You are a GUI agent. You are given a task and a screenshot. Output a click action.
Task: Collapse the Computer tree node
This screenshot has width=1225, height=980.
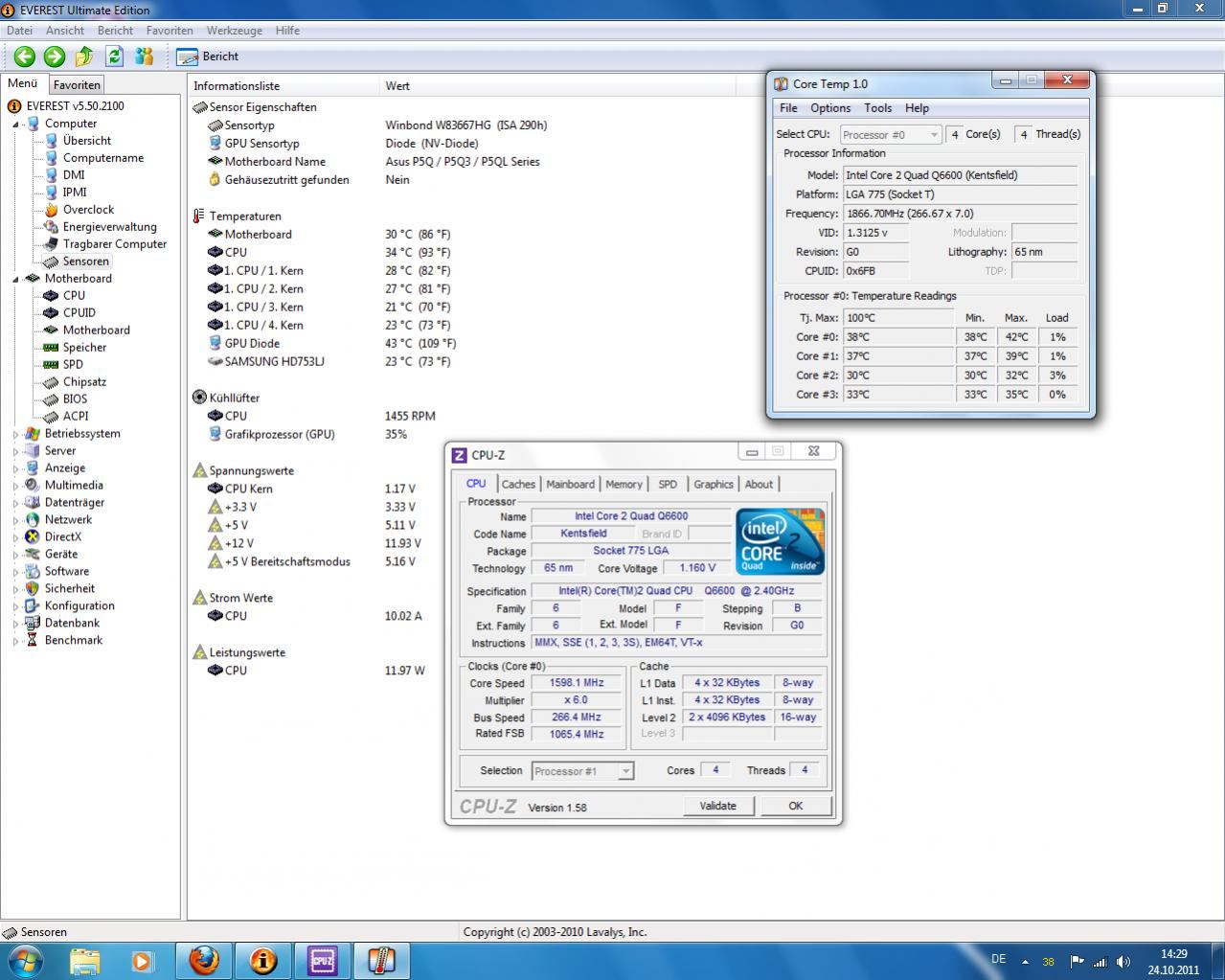16,124
